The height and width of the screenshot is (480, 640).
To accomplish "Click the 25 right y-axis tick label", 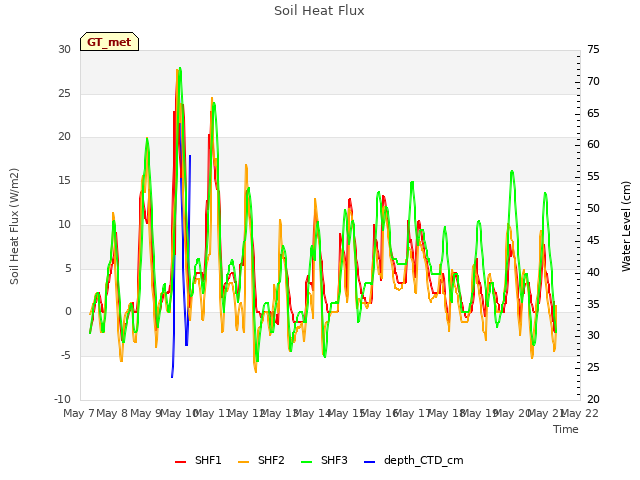I will pos(593,367).
